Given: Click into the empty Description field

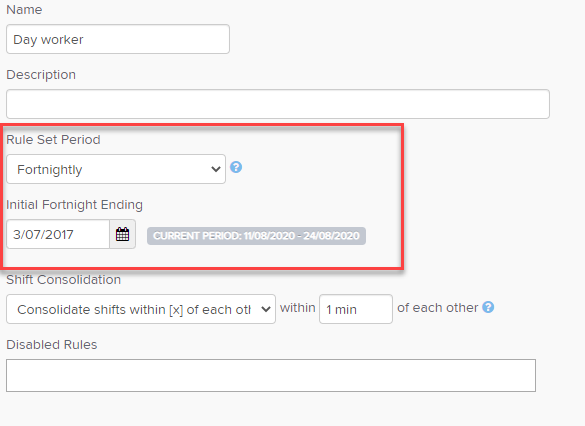Looking at the screenshot, I should point(278,104).
